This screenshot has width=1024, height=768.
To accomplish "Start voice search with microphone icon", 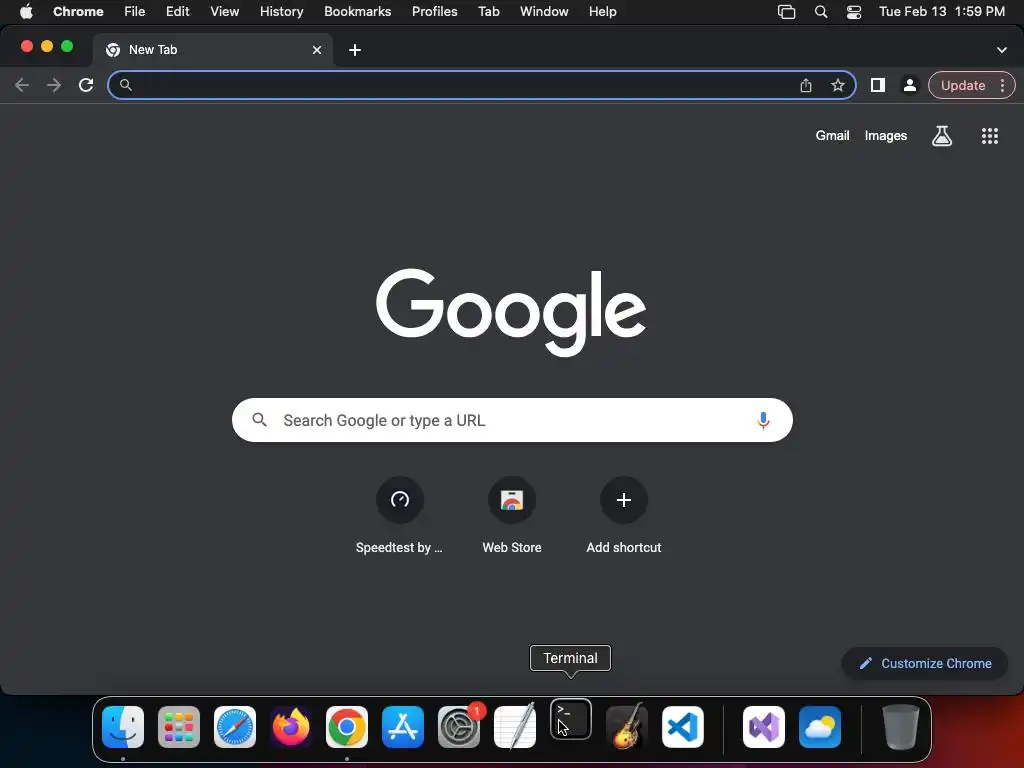I will 763,420.
